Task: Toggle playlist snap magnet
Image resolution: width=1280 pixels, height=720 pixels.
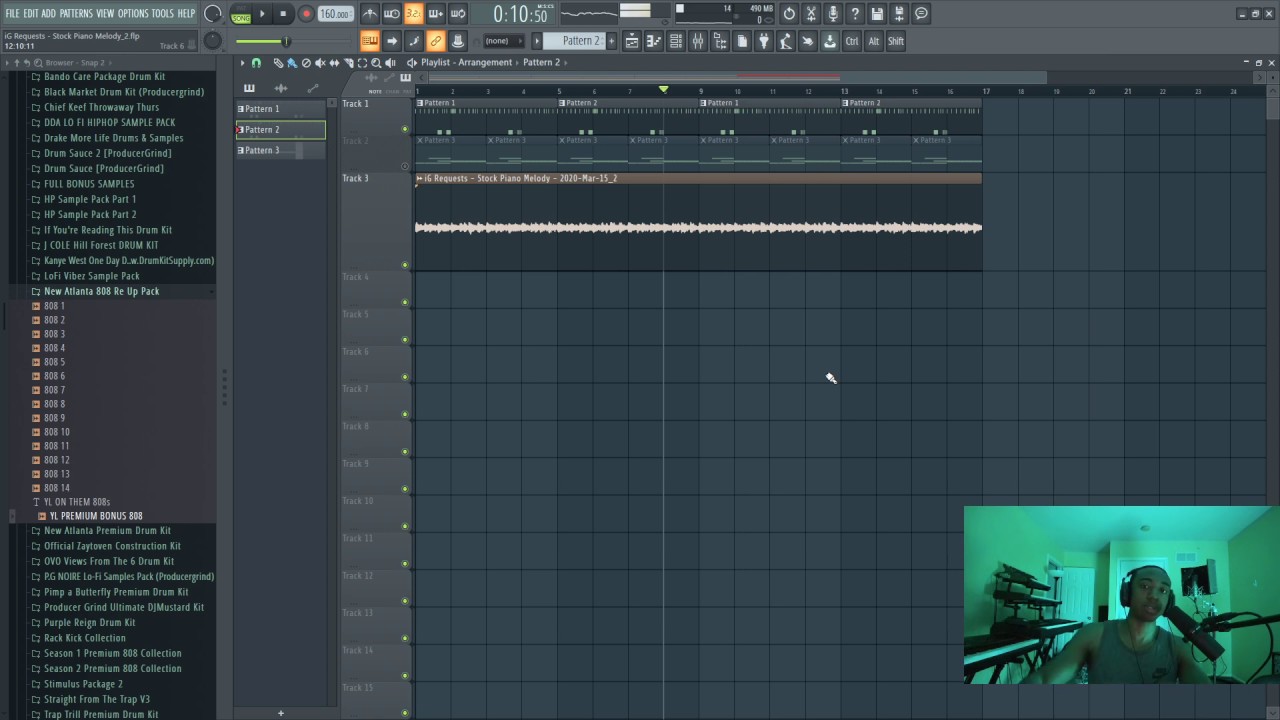Action: click(x=256, y=62)
